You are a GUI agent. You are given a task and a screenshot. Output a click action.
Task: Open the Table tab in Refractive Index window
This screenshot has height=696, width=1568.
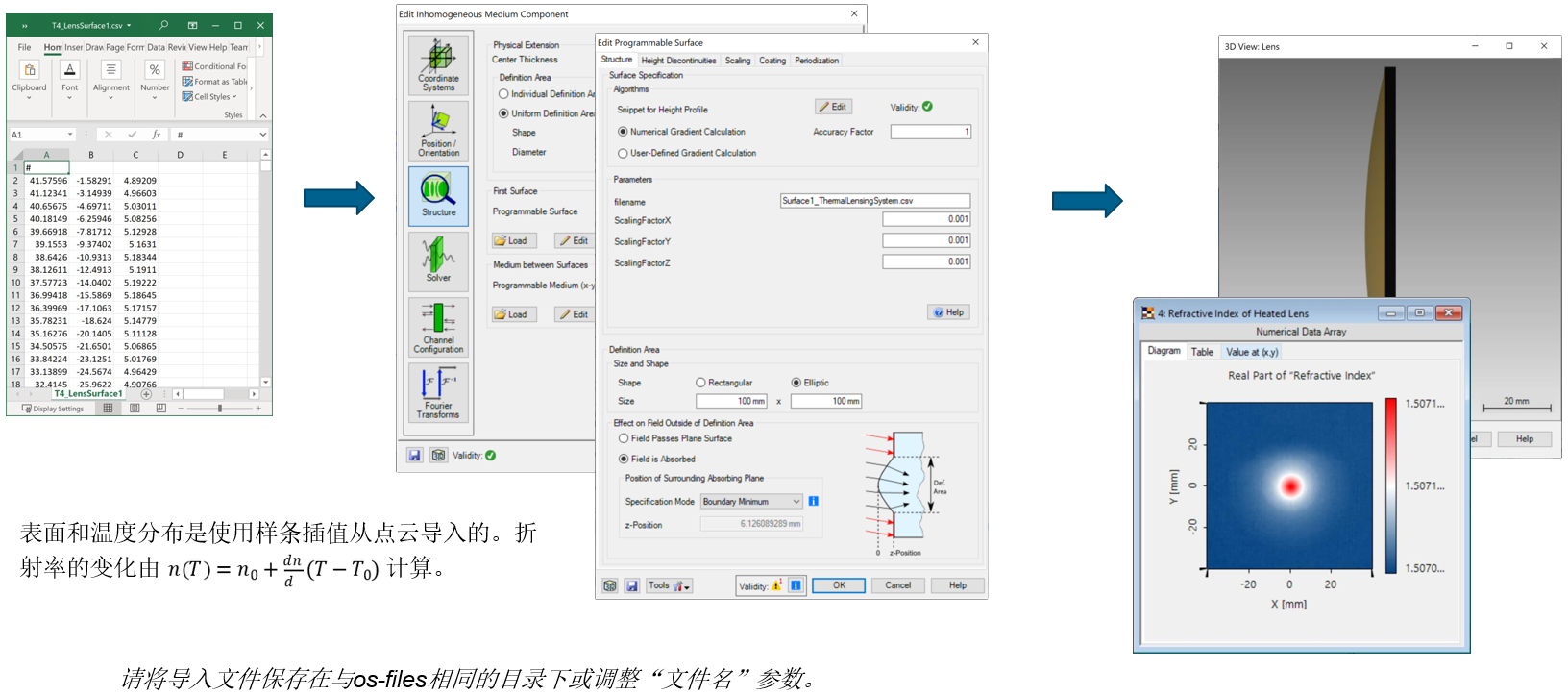tap(1202, 352)
